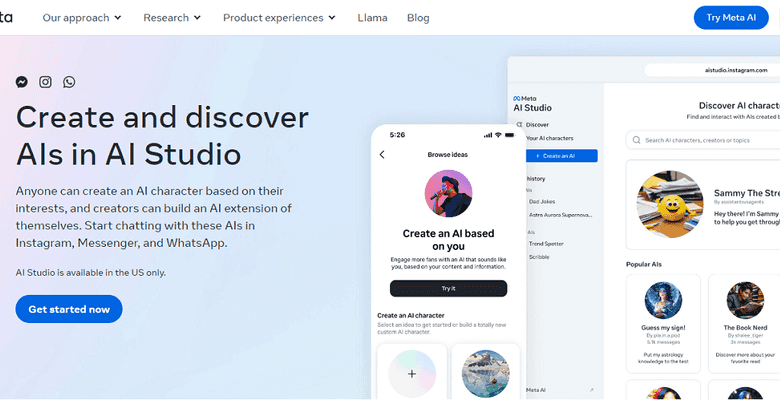
Task: Click the 5:26 time in phone status bar
Action: click(x=397, y=135)
